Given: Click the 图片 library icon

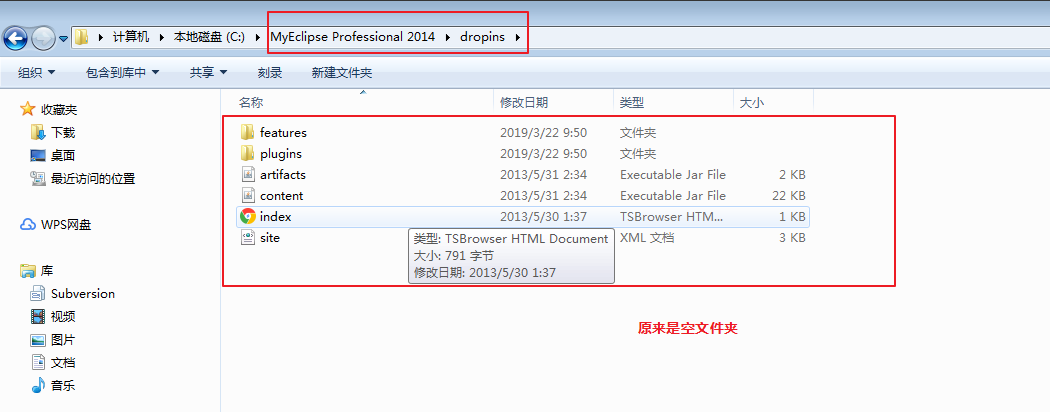Looking at the screenshot, I should coord(38,340).
